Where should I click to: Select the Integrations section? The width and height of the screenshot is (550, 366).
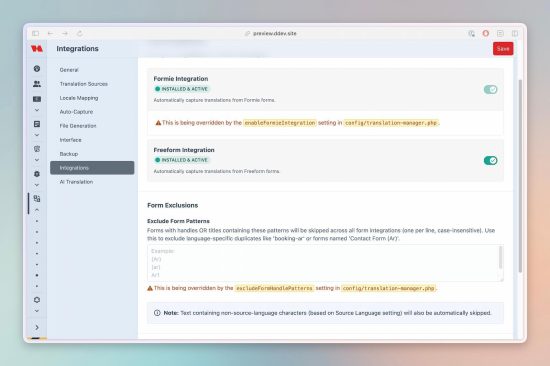click(x=92, y=168)
